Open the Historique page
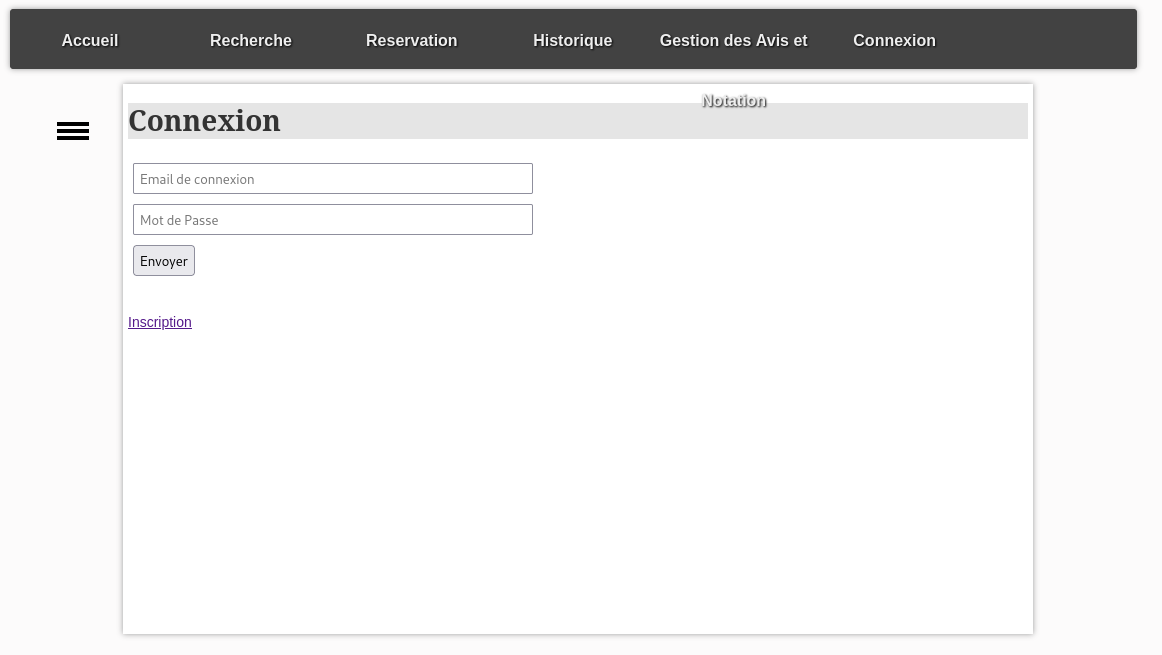Screen dimensions: 1162x655 [573, 40]
